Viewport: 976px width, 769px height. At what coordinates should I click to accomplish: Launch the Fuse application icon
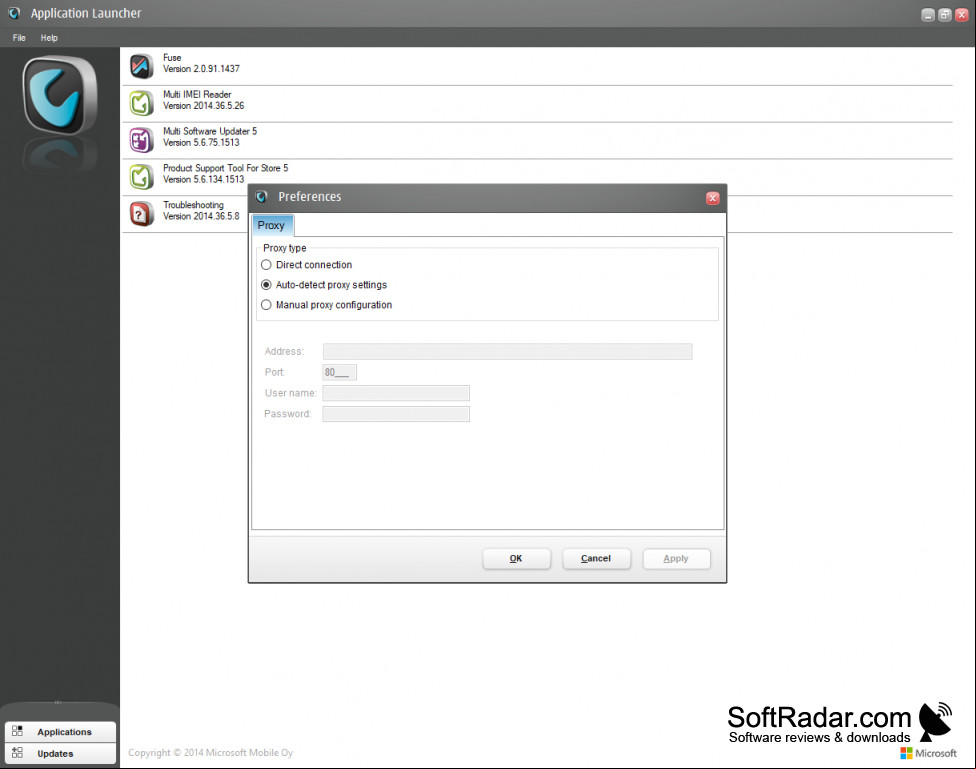pos(141,67)
